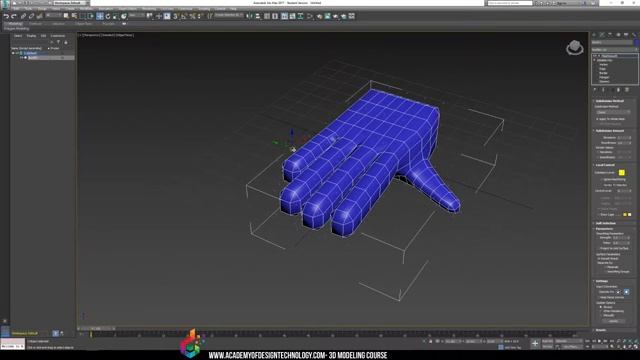Switch to Display command panel tab

(x=626, y=35)
